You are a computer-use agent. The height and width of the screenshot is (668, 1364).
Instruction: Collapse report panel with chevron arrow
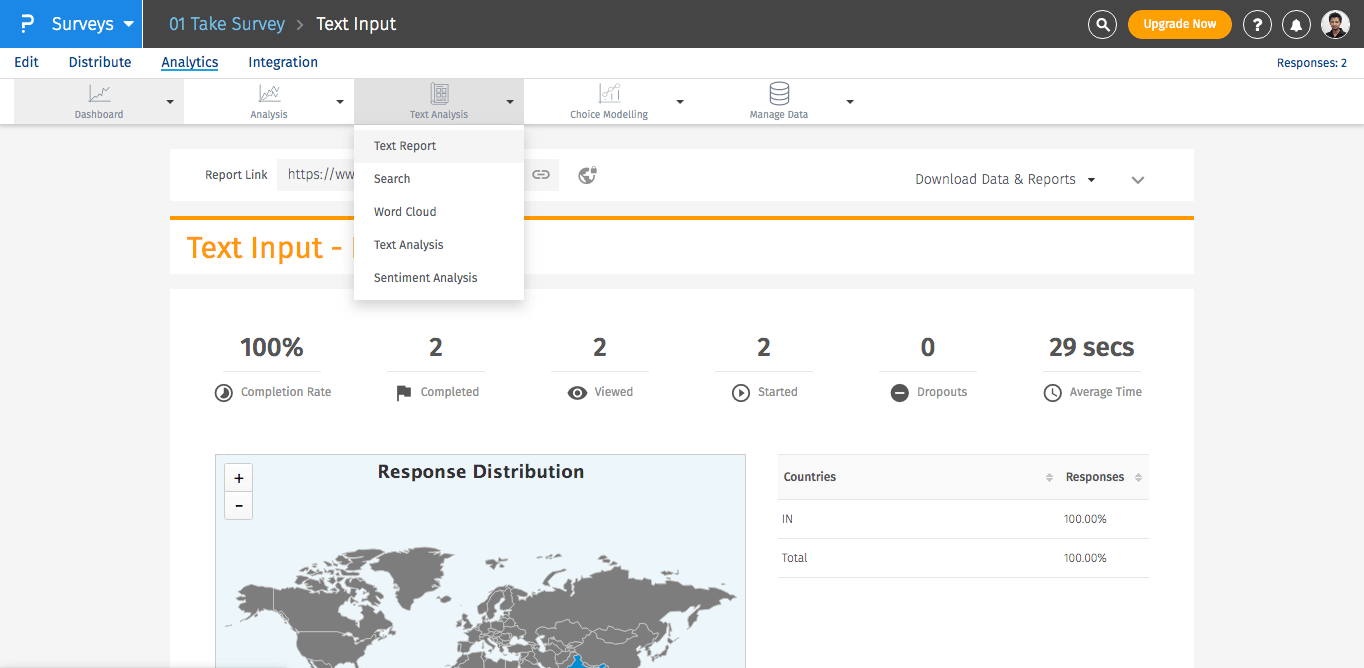point(1138,180)
